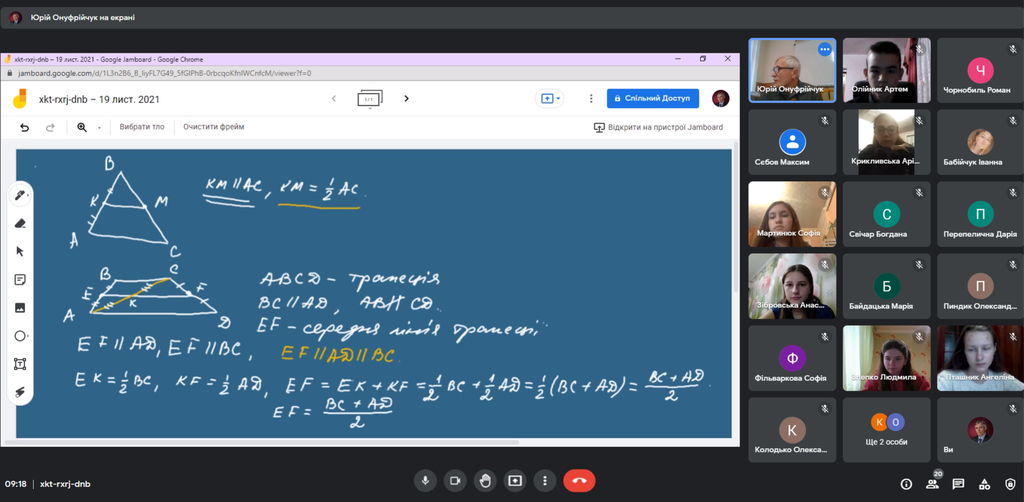Click Jamboard vertical scrollbar
Image resolution: width=1024 pixels, height=502 pixels.
tap(735, 219)
